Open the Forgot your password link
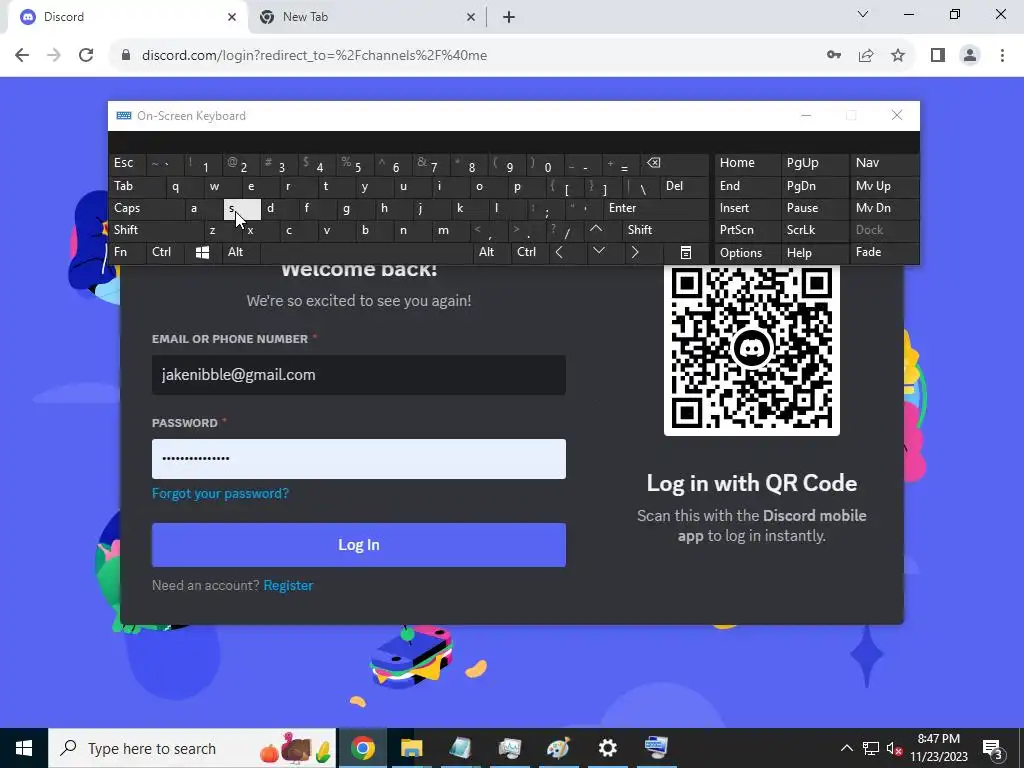 (x=220, y=494)
